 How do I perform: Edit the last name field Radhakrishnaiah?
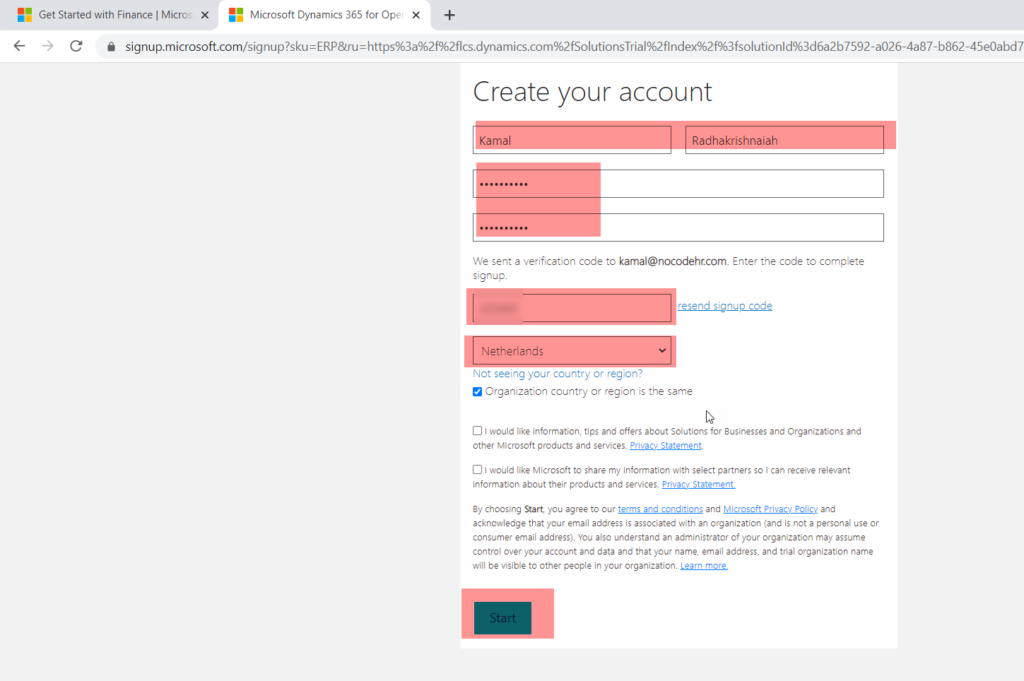[784, 140]
